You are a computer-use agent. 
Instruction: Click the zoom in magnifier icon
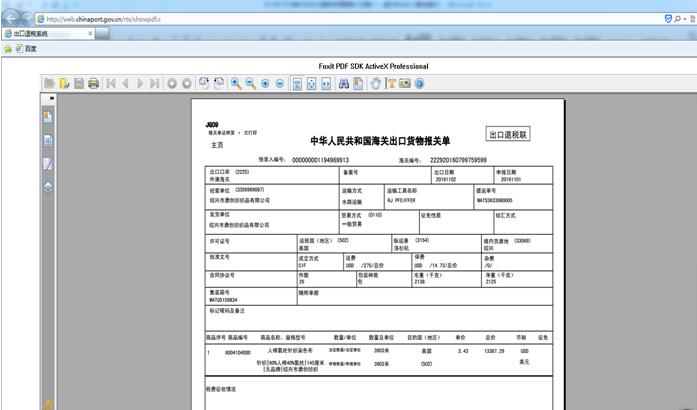click(x=236, y=83)
